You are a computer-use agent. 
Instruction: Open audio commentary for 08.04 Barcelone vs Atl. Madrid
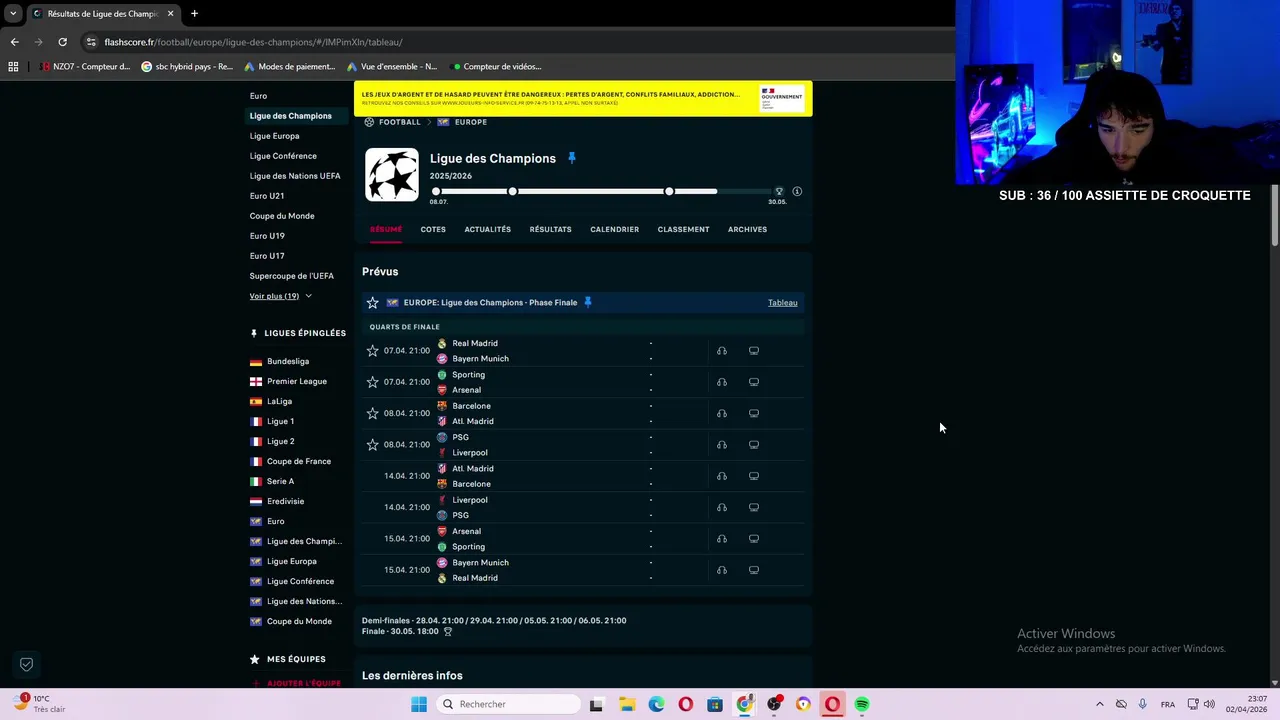[722, 413]
